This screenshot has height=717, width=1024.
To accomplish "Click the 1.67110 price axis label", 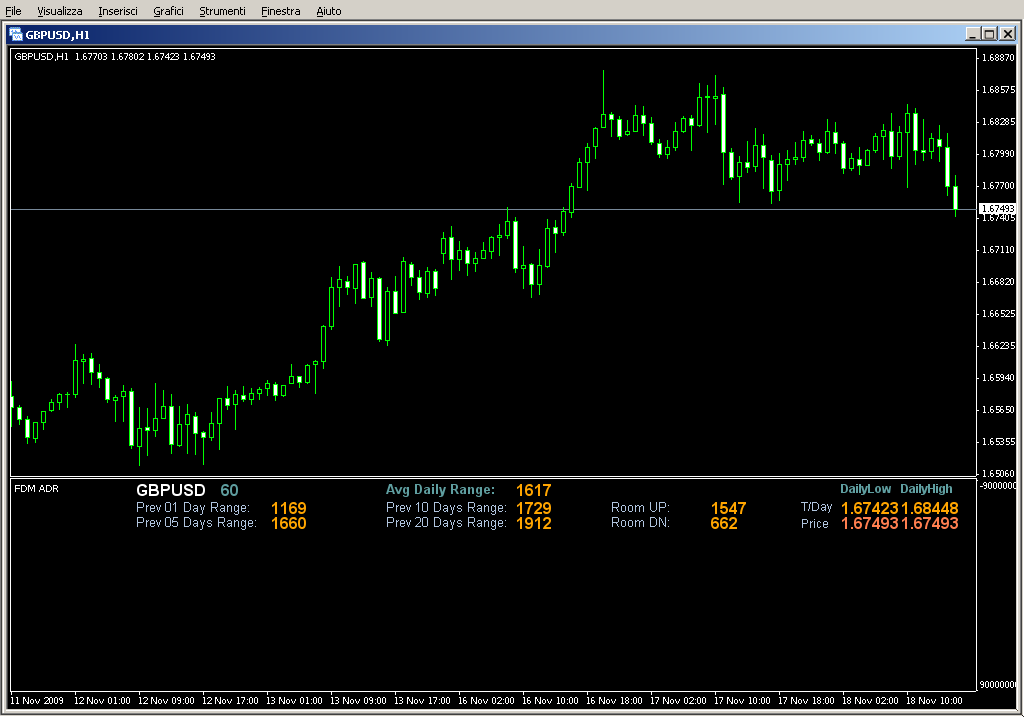I will coord(999,249).
